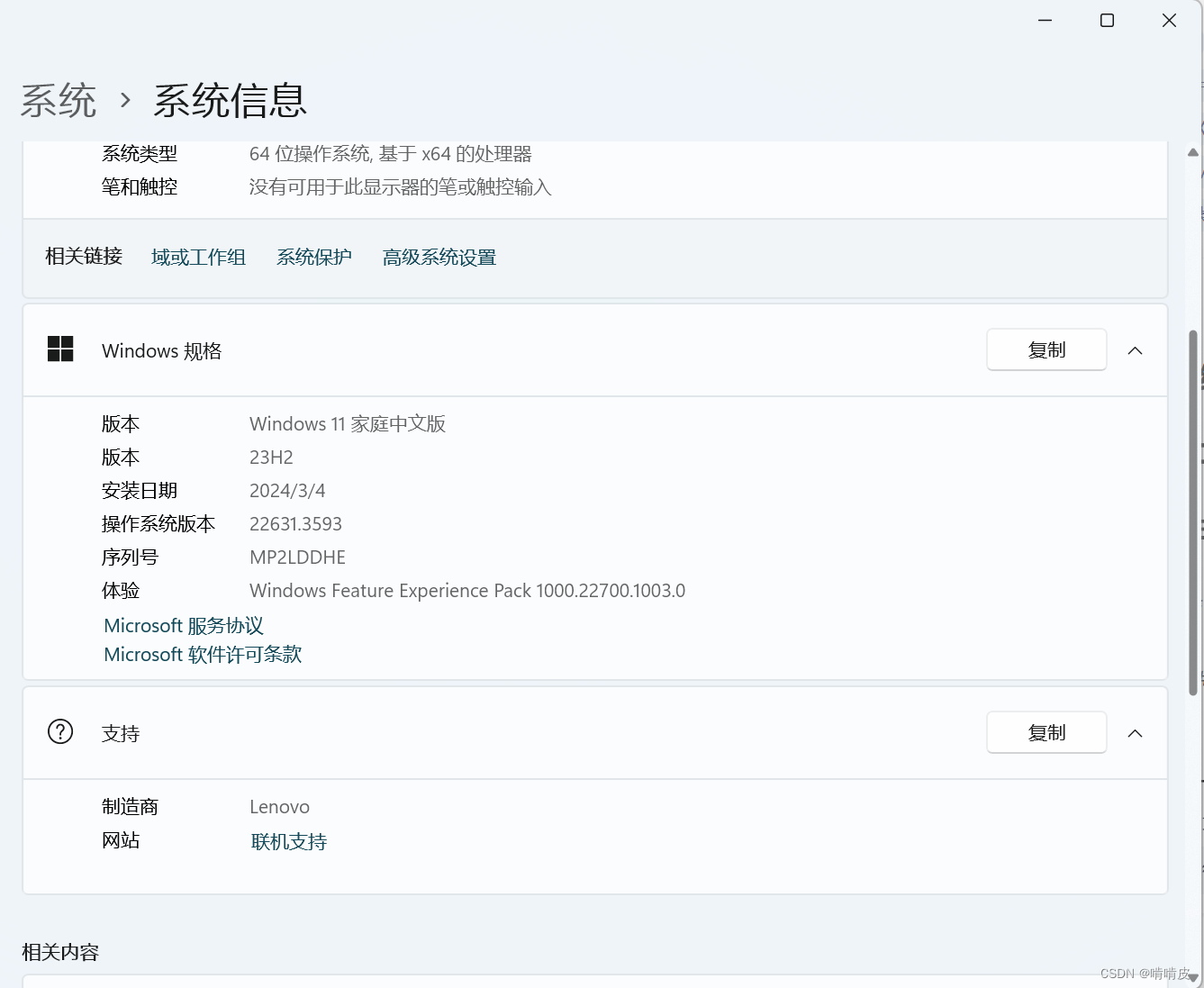Click the Windows 规格 section header title
This screenshot has height=988, width=1204.
(x=162, y=351)
